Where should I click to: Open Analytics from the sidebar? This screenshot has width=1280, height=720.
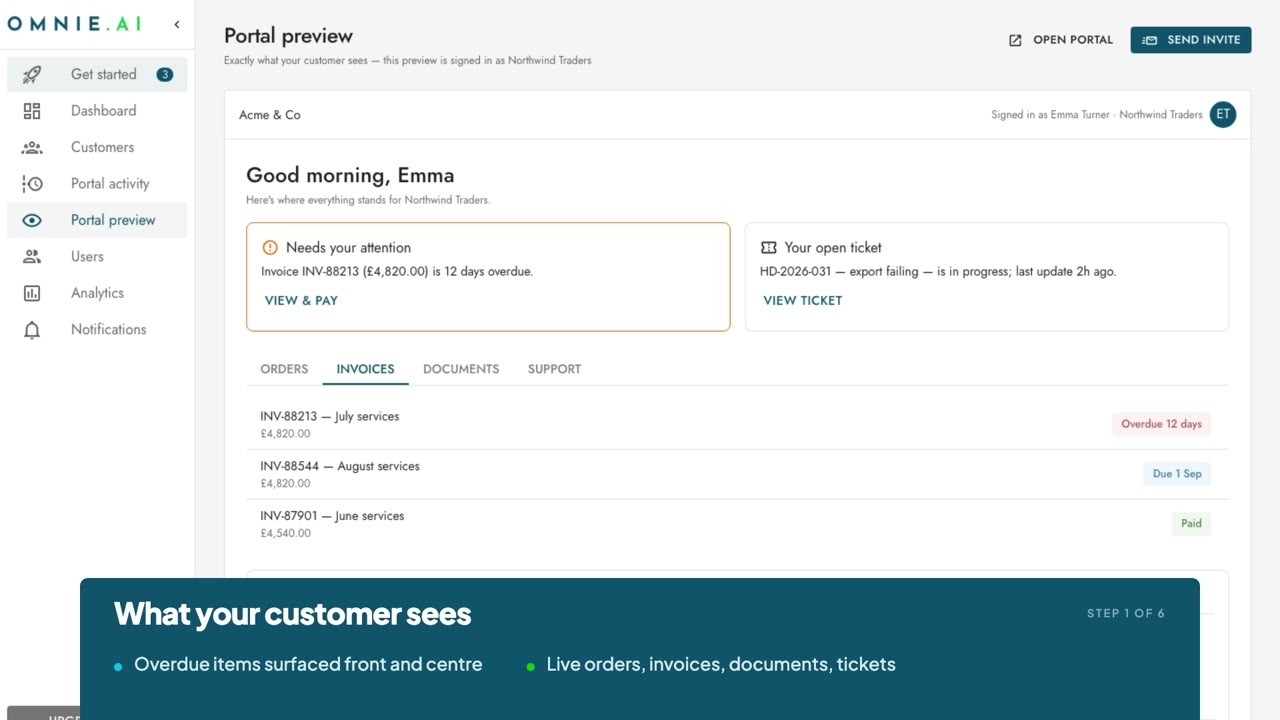click(x=97, y=293)
